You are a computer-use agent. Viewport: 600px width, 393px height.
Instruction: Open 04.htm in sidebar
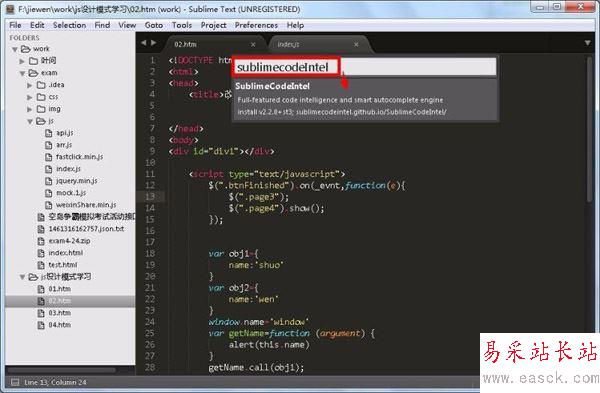(x=59, y=325)
